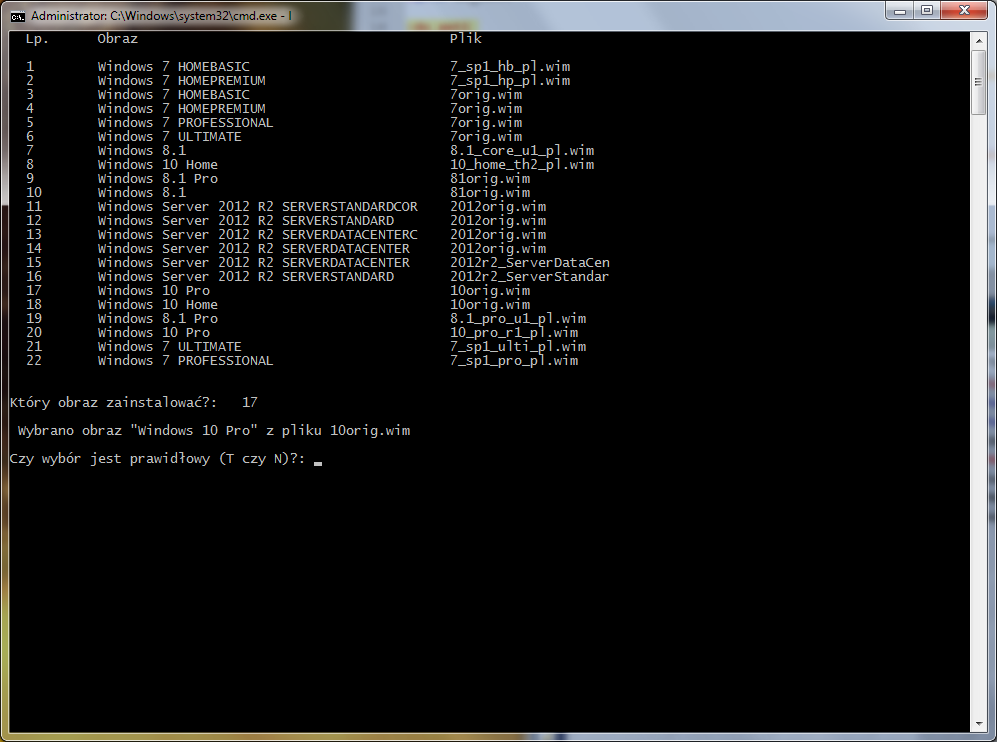Click '81orig.wim' in row 10

click(x=490, y=193)
